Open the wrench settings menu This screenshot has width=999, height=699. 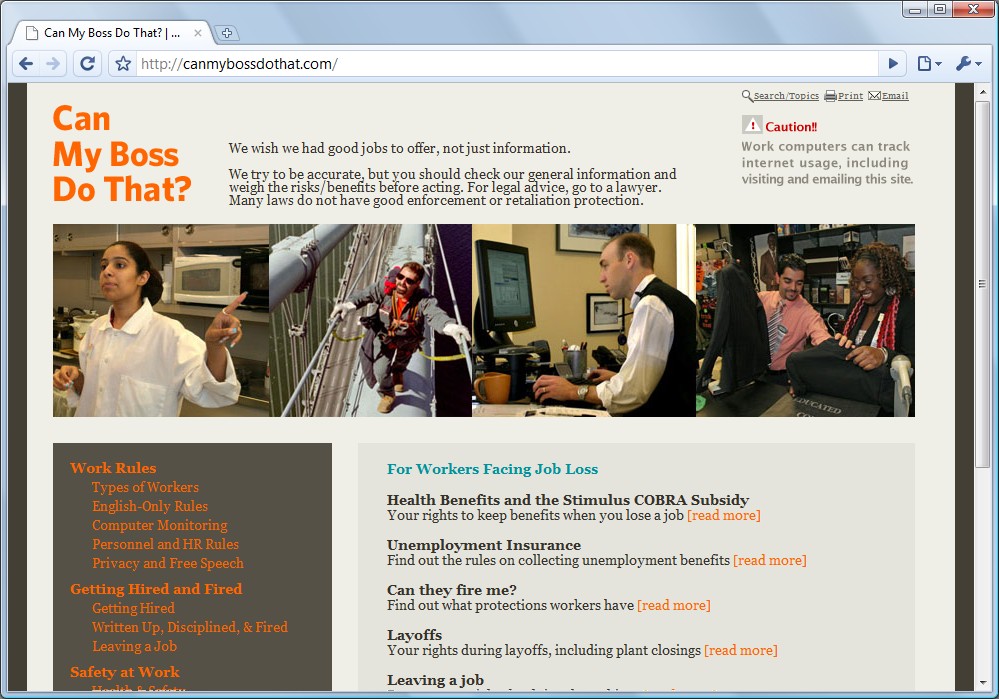tap(968, 64)
